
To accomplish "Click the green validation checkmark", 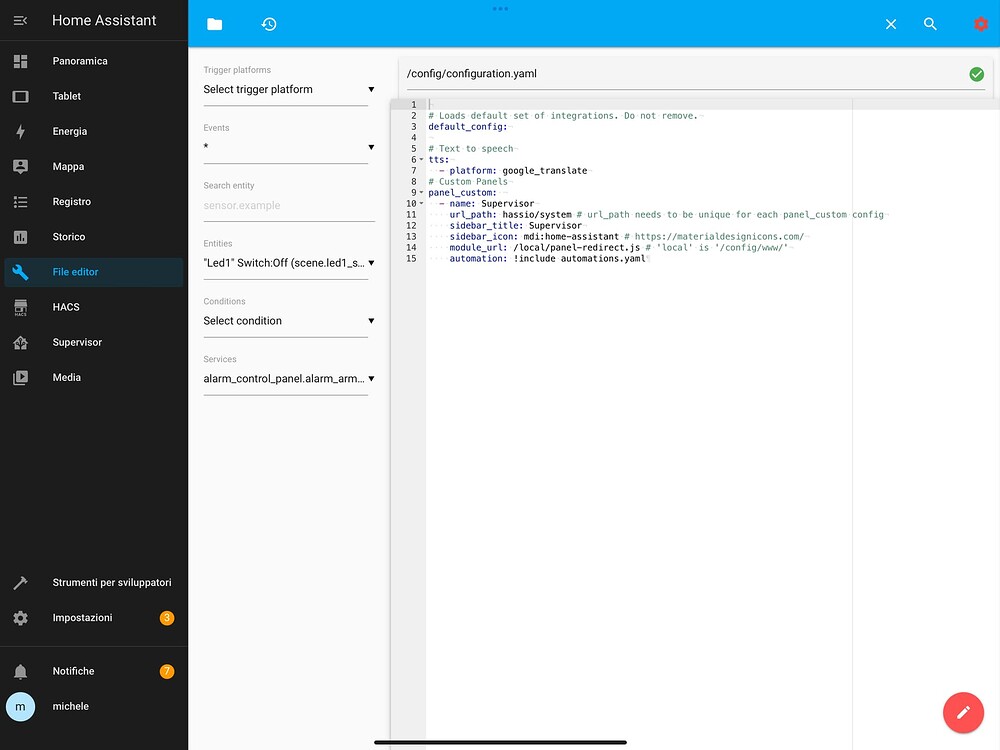I will point(977,73).
